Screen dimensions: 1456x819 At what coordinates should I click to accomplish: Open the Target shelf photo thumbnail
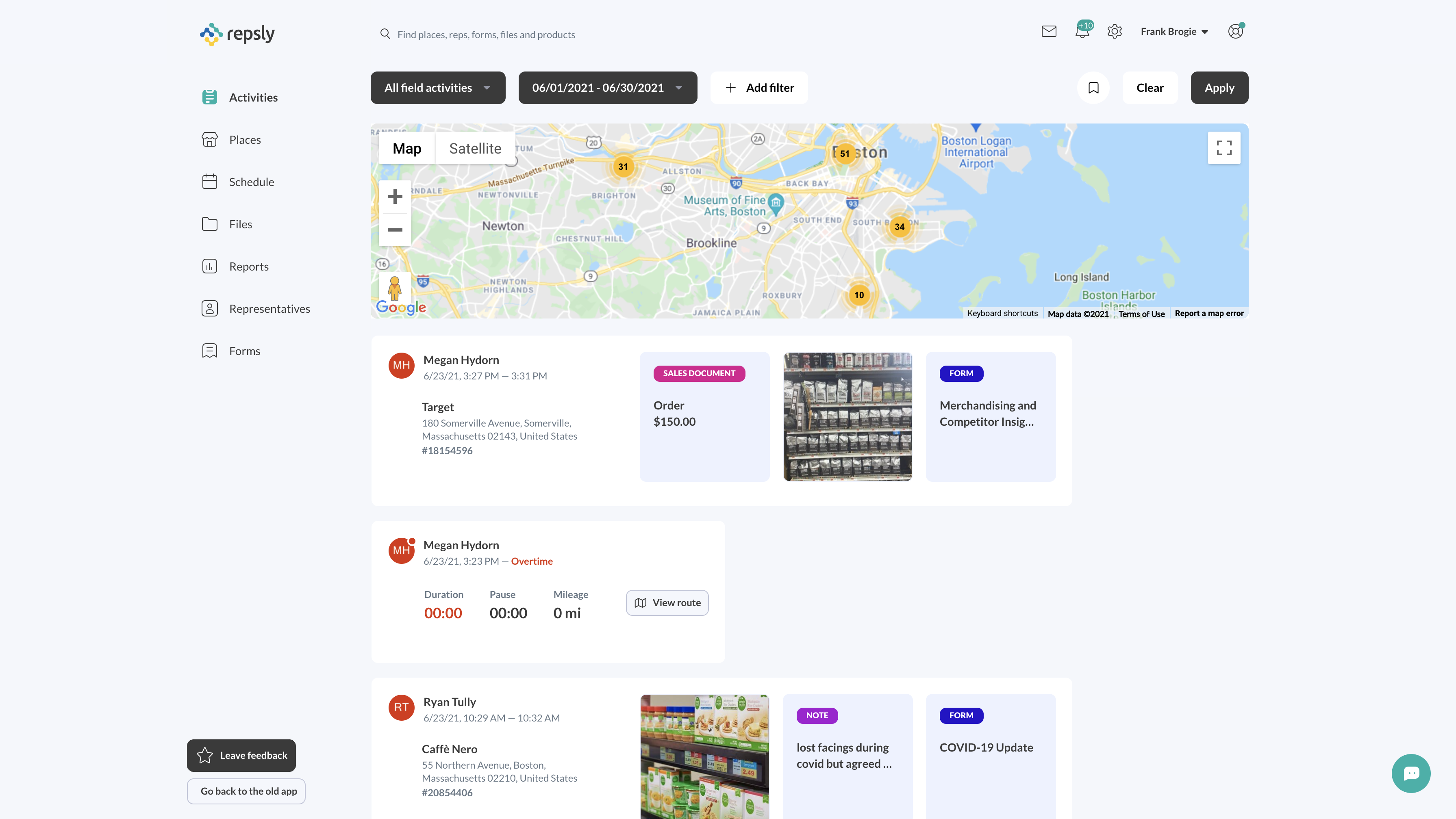847,417
